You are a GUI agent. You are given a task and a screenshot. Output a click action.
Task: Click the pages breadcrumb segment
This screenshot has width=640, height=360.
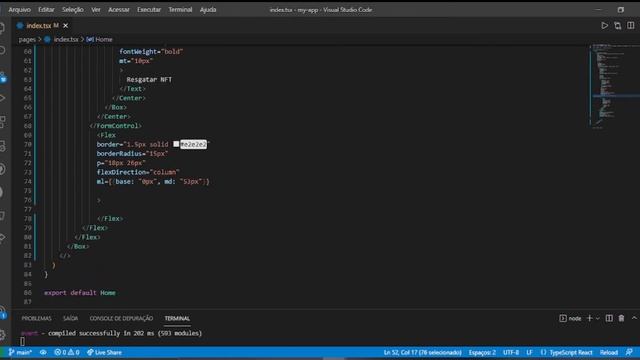click(27, 40)
